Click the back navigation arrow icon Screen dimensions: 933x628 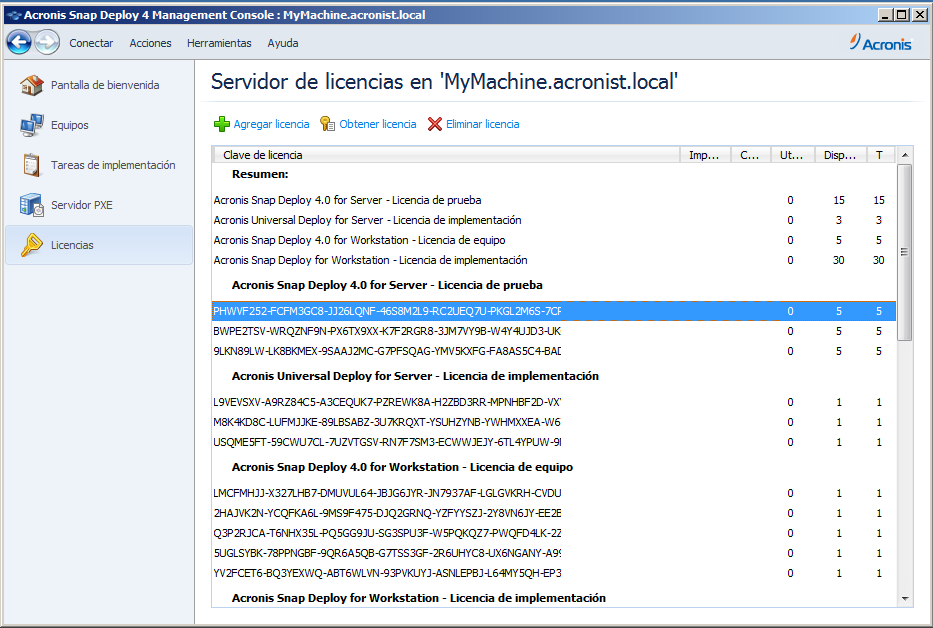pyautogui.click(x=19, y=43)
